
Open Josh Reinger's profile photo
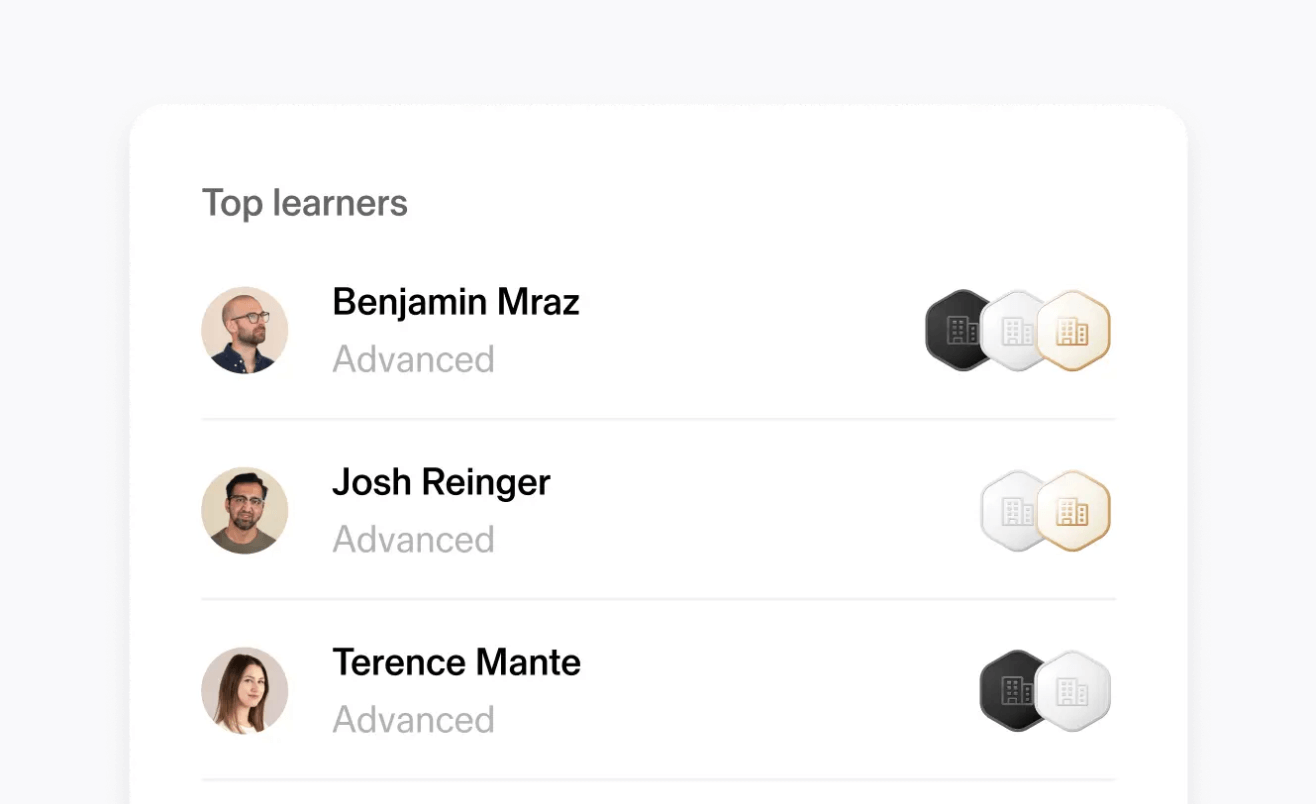tap(245, 510)
